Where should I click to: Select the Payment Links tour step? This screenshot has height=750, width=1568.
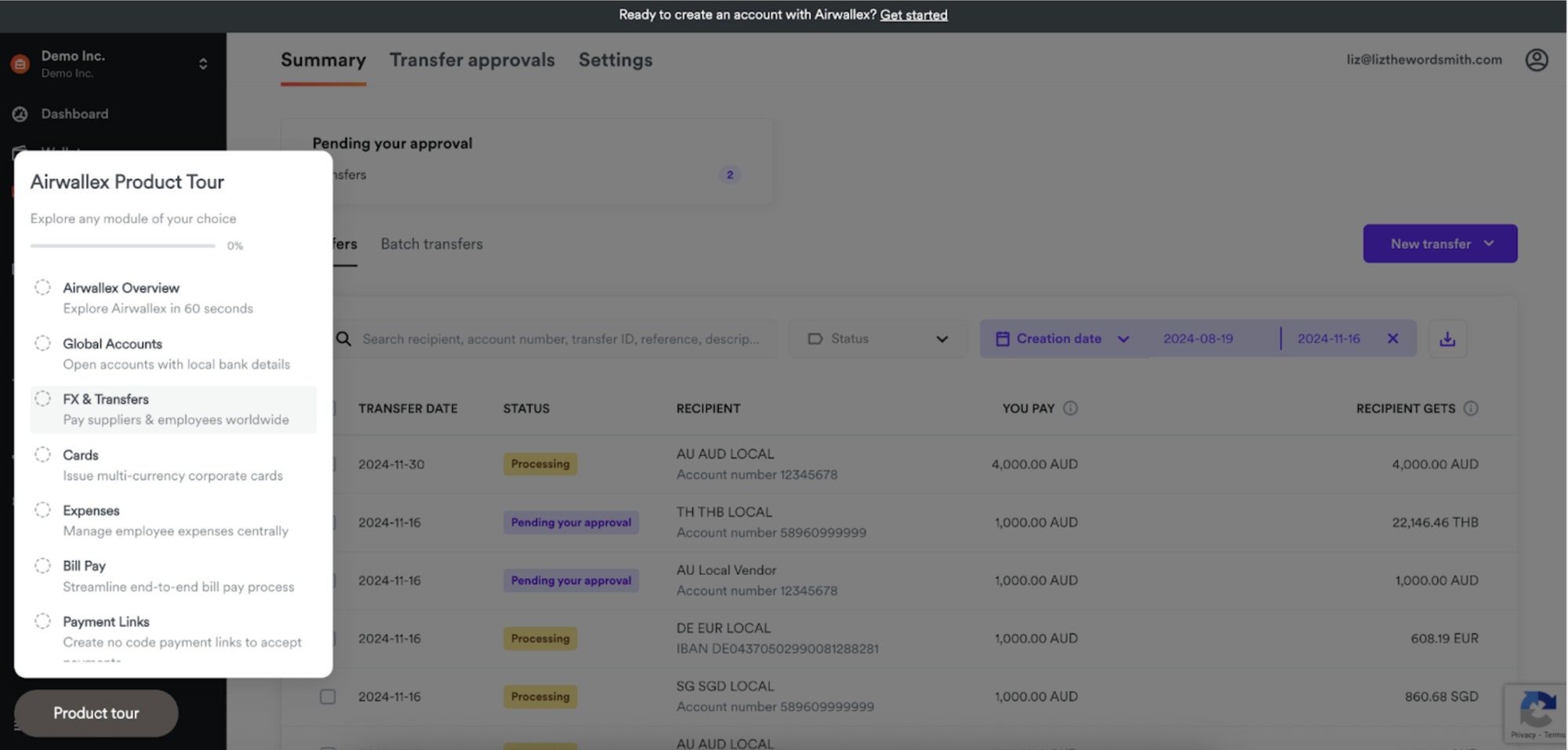[173, 632]
